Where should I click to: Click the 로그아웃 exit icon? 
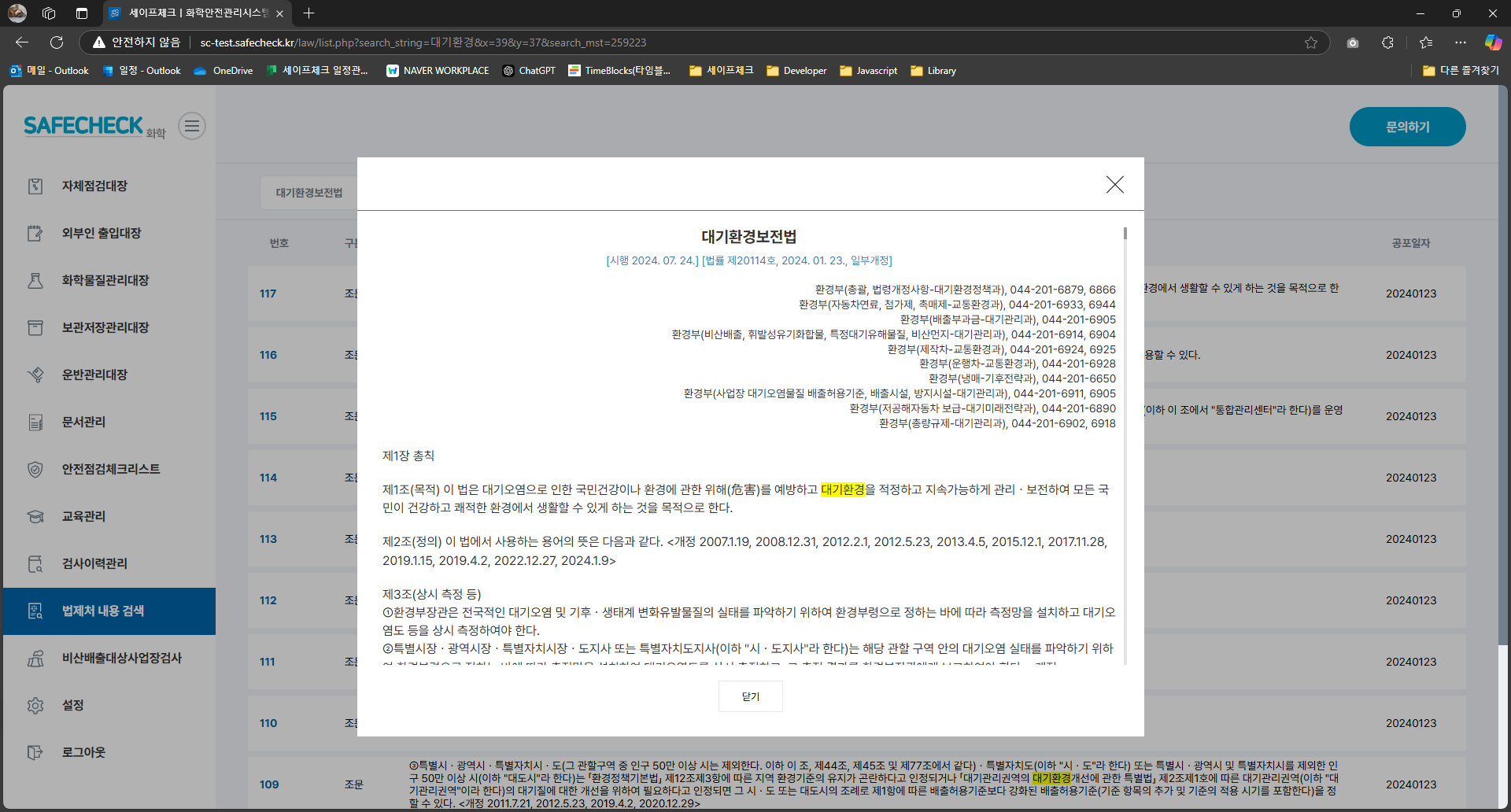(35, 752)
